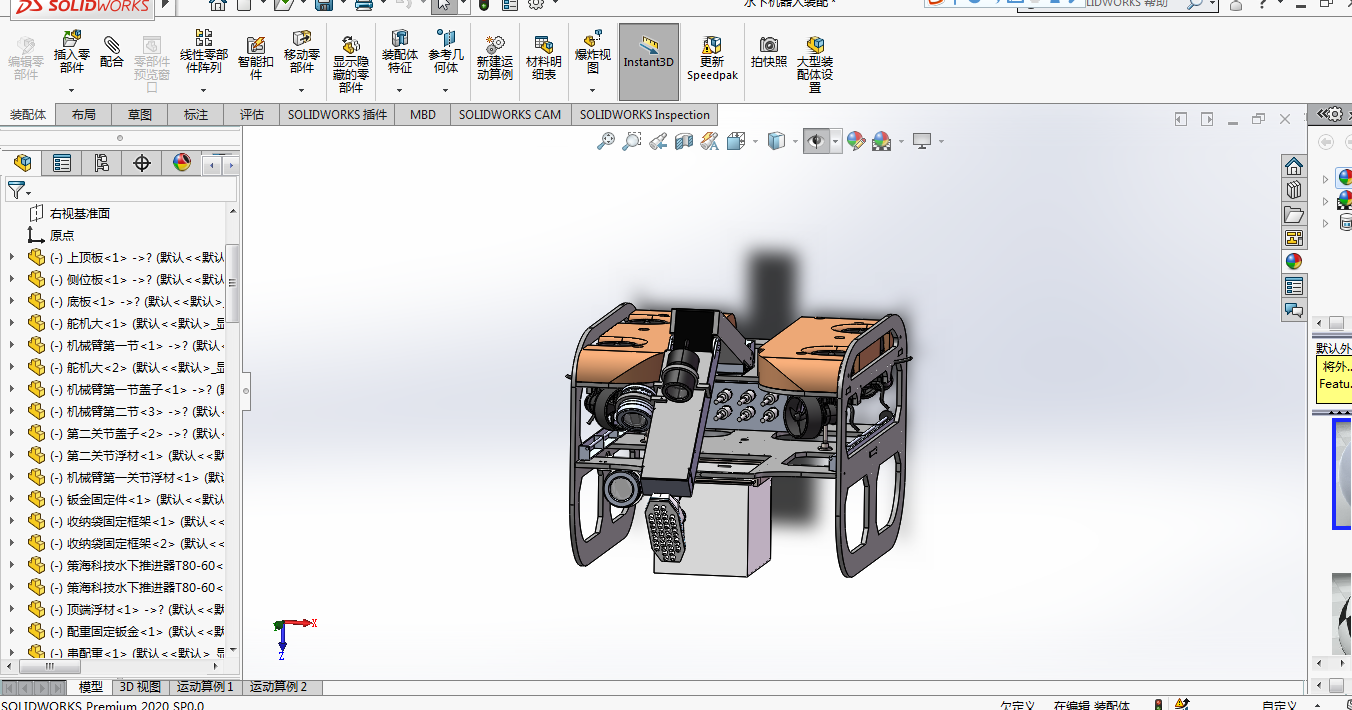Click the Dynamic Annotation Views icon
This screenshot has height=710, width=1352.
click(709, 142)
